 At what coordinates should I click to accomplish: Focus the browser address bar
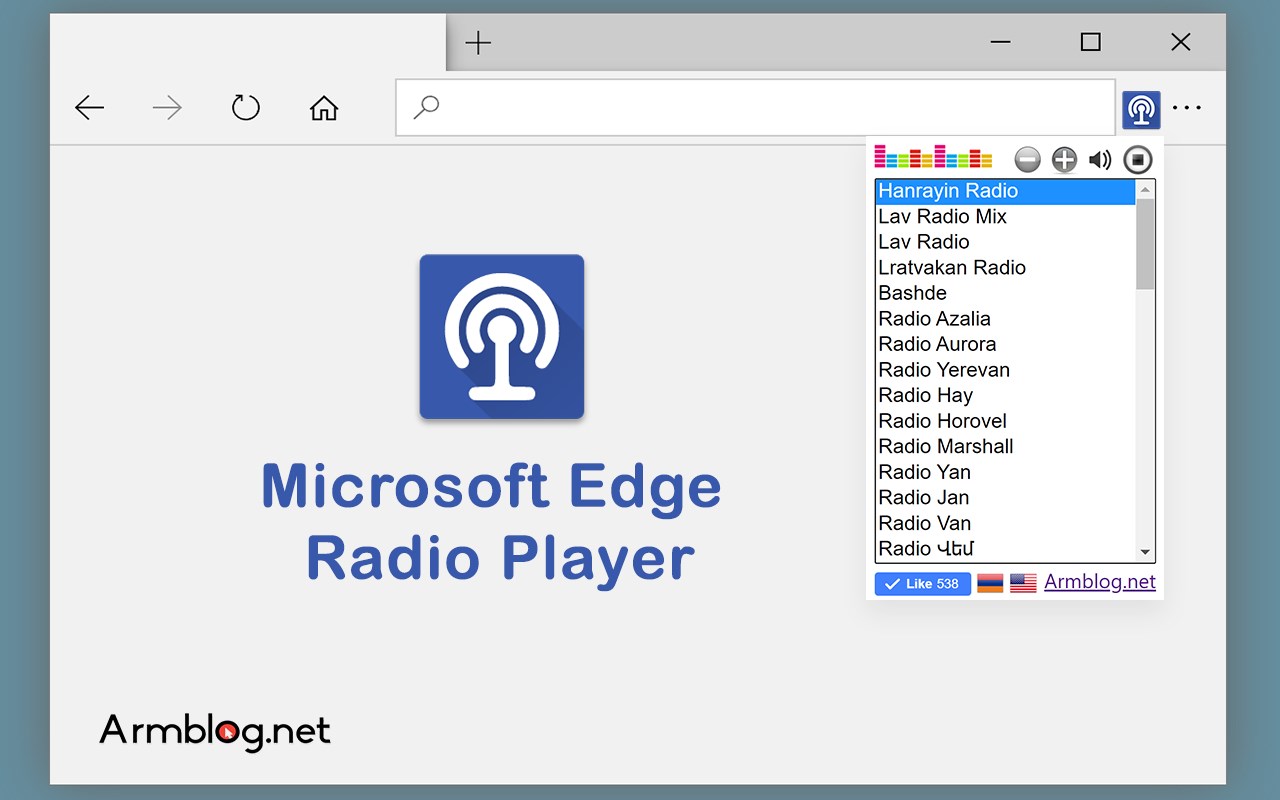[755, 107]
